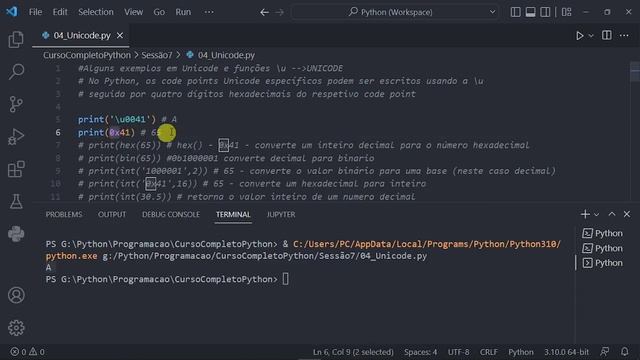Split the editor to the right
This screenshot has width=640, height=360.
point(607,36)
